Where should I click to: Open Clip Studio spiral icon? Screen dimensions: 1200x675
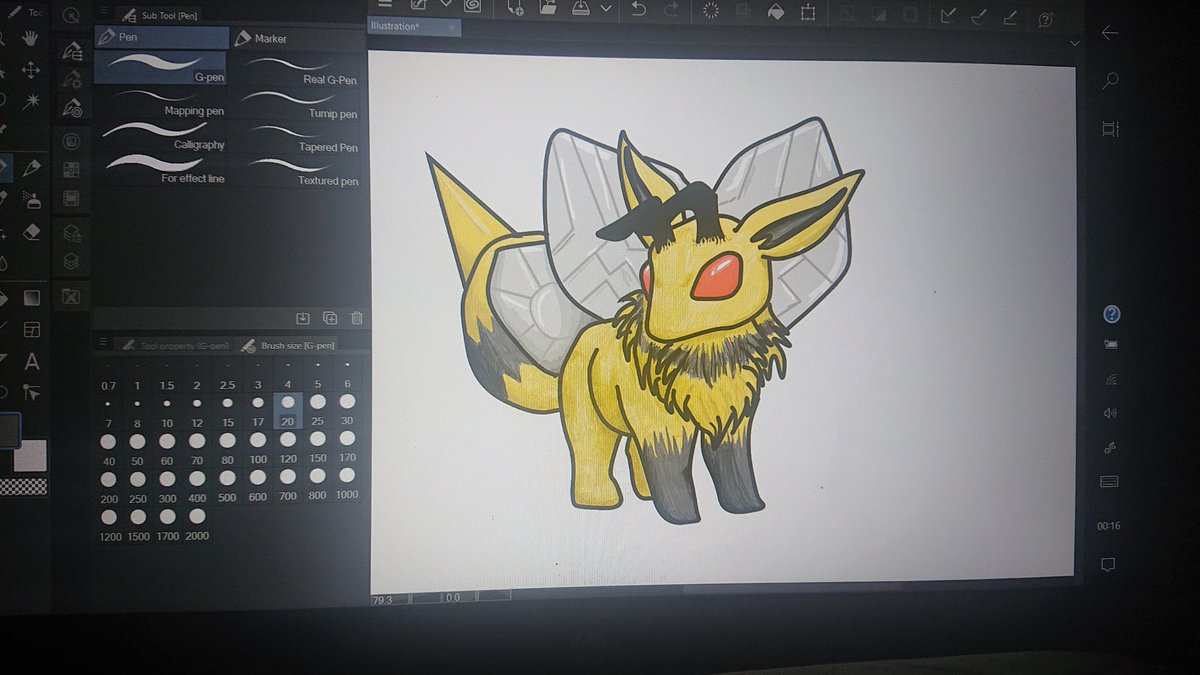[x=471, y=5]
